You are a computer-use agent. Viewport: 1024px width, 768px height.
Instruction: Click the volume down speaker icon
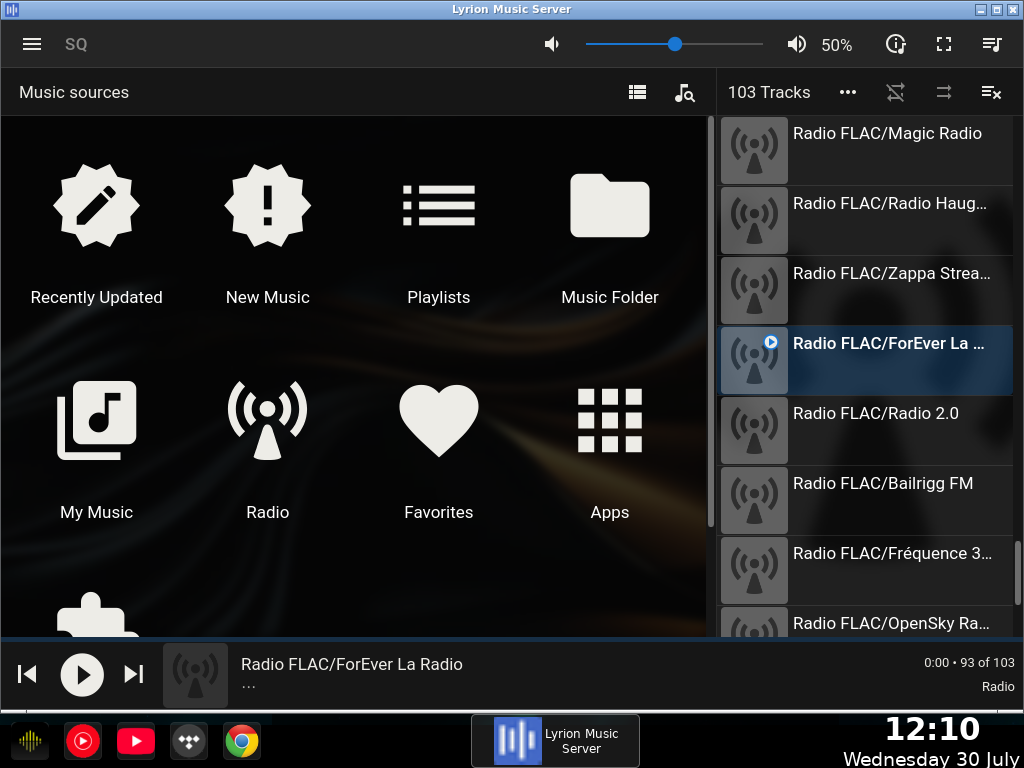click(x=552, y=44)
